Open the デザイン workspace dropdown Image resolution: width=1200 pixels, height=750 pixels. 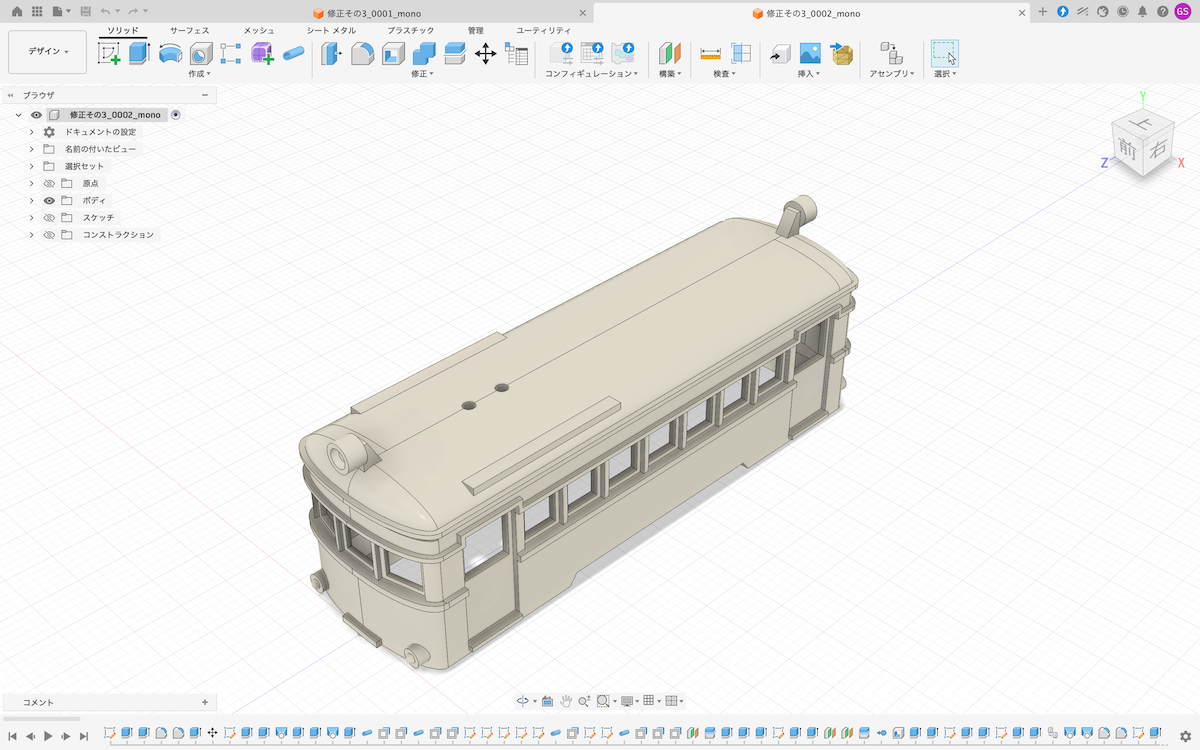click(x=47, y=51)
